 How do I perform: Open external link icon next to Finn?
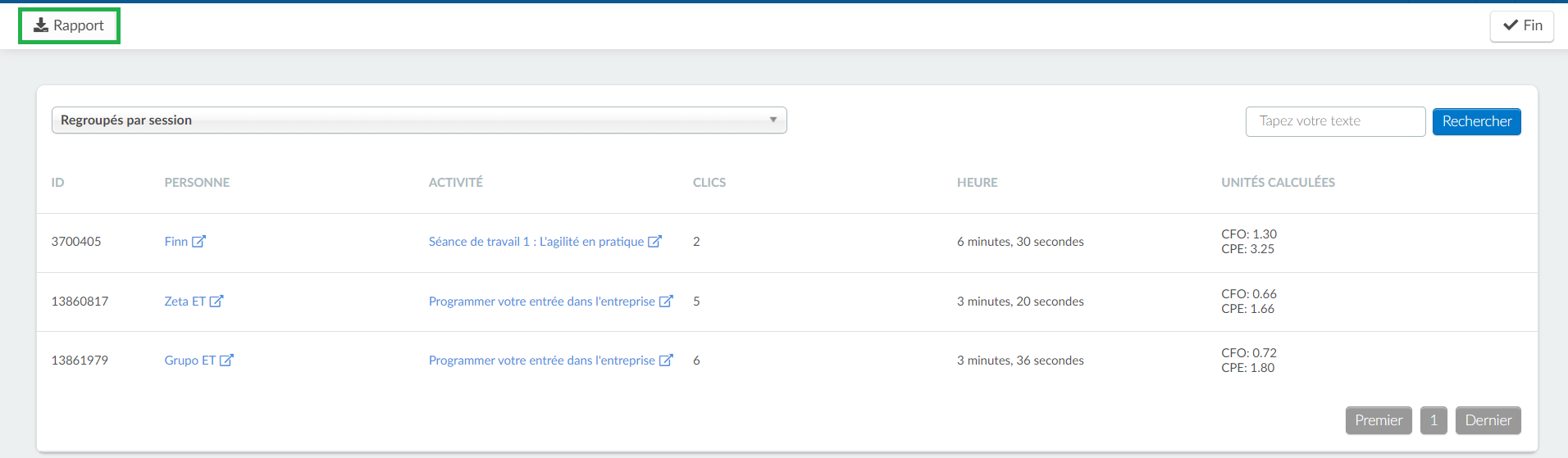[x=198, y=241]
